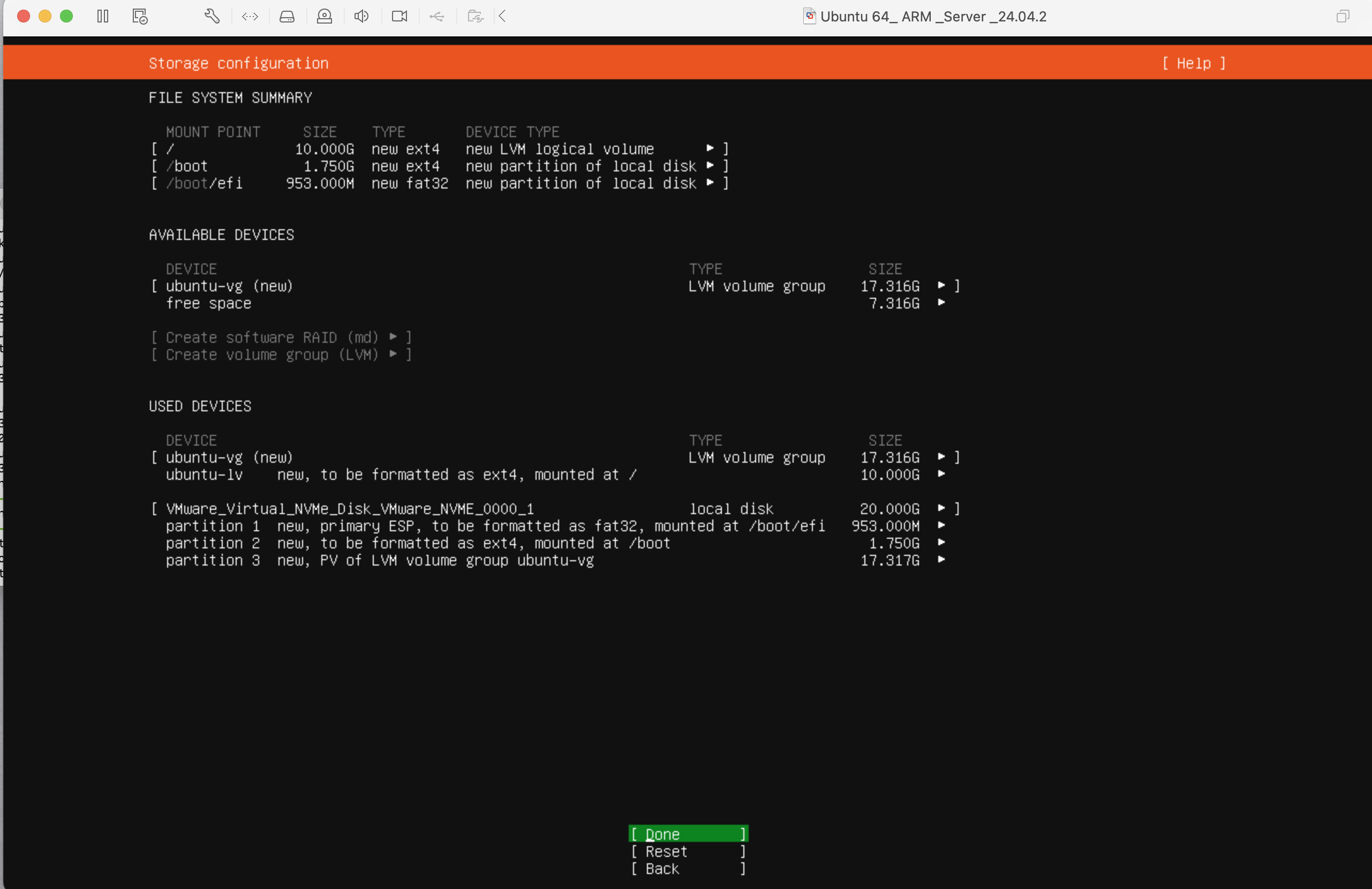
Task: Select the Done button
Action: click(x=688, y=834)
